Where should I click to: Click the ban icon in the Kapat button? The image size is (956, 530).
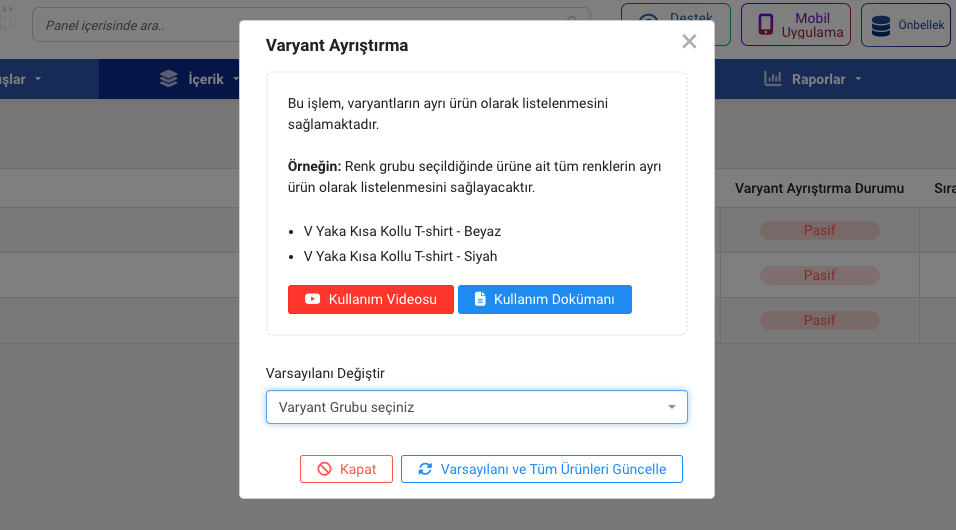tap(324, 469)
